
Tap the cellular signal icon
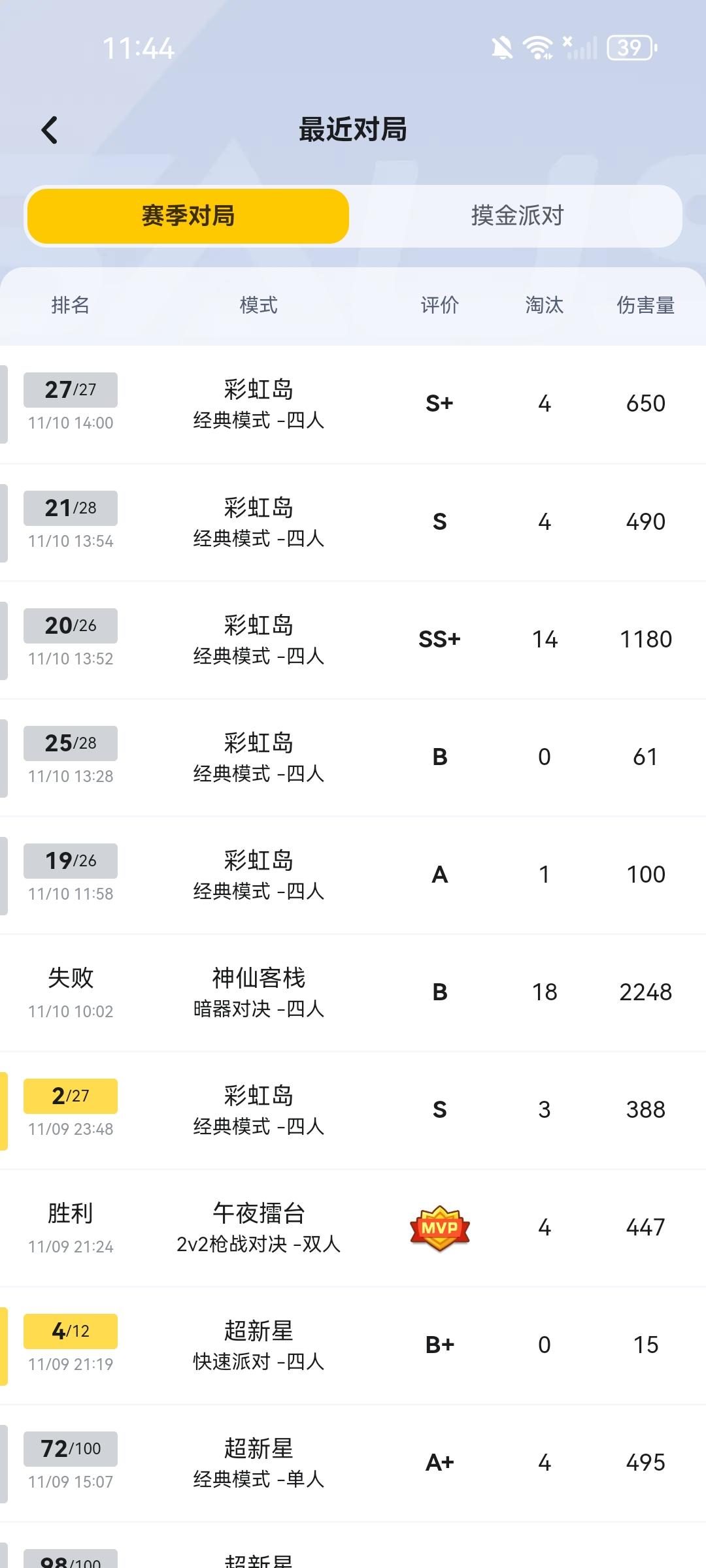click(x=580, y=48)
